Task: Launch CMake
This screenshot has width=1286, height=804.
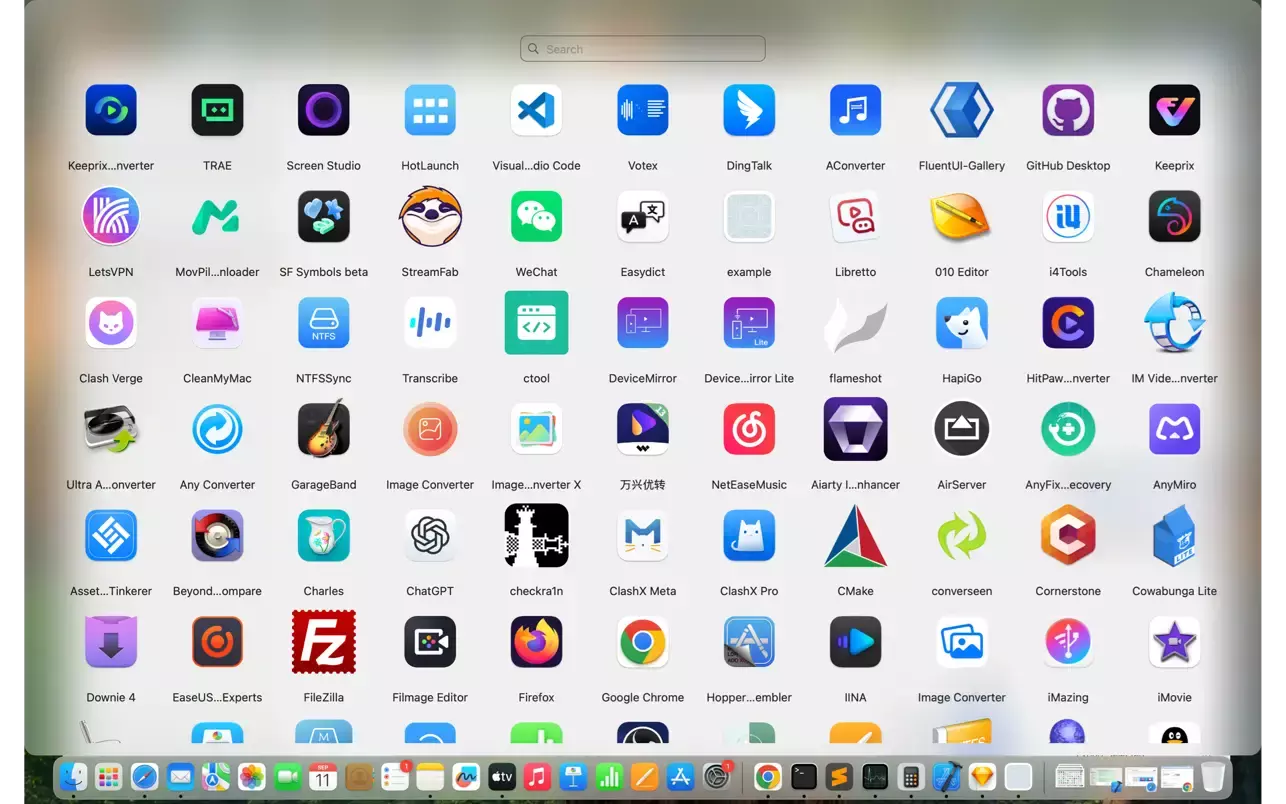Action: pos(855,536)
